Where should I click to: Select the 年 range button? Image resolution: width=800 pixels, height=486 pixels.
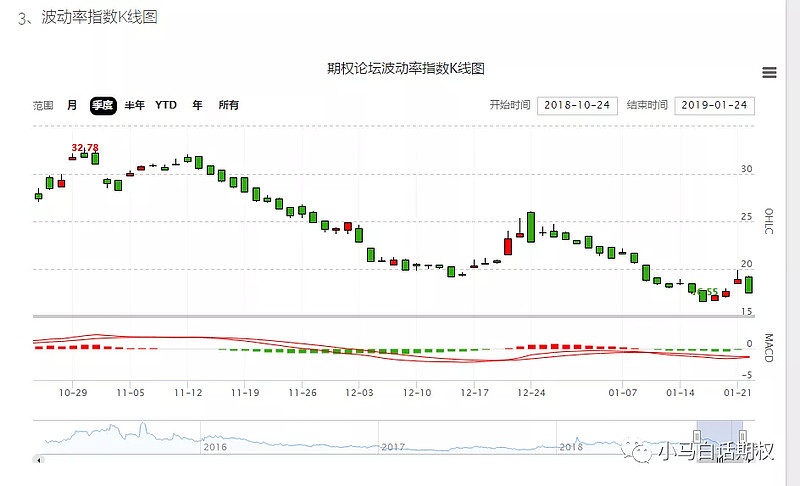[x=197, y=105]
